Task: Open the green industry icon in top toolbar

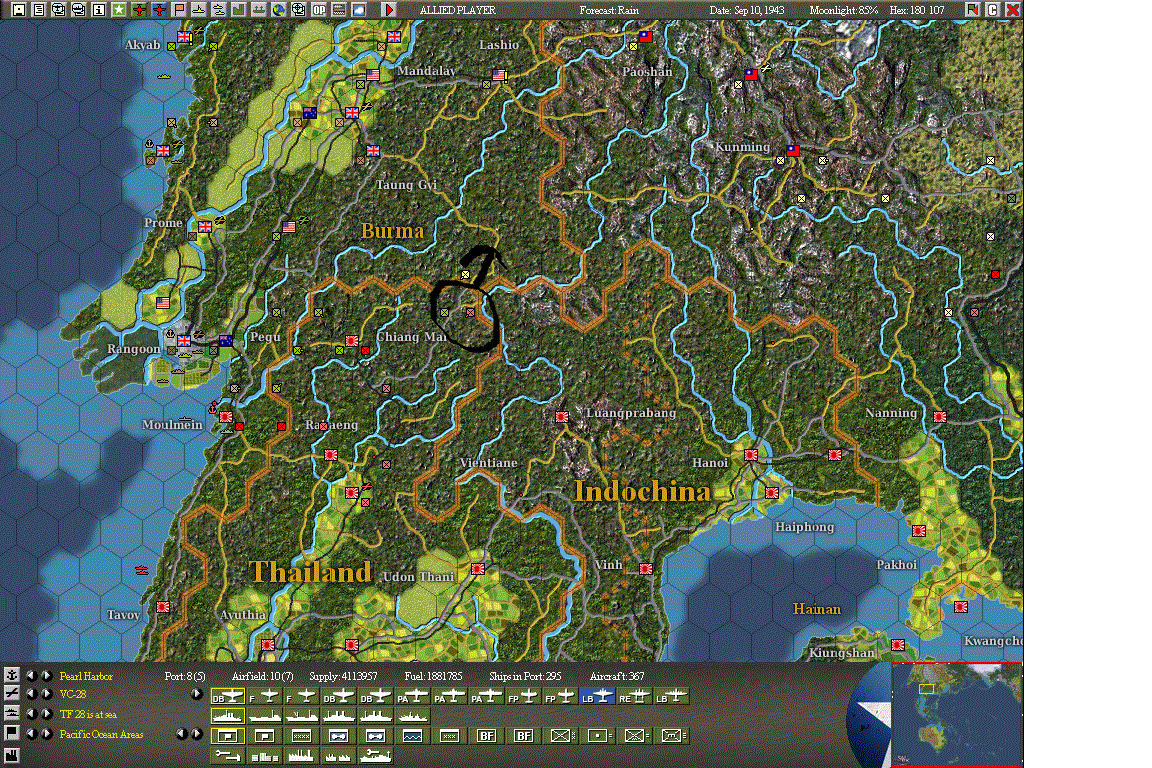Action: click(x=239, y=10)
